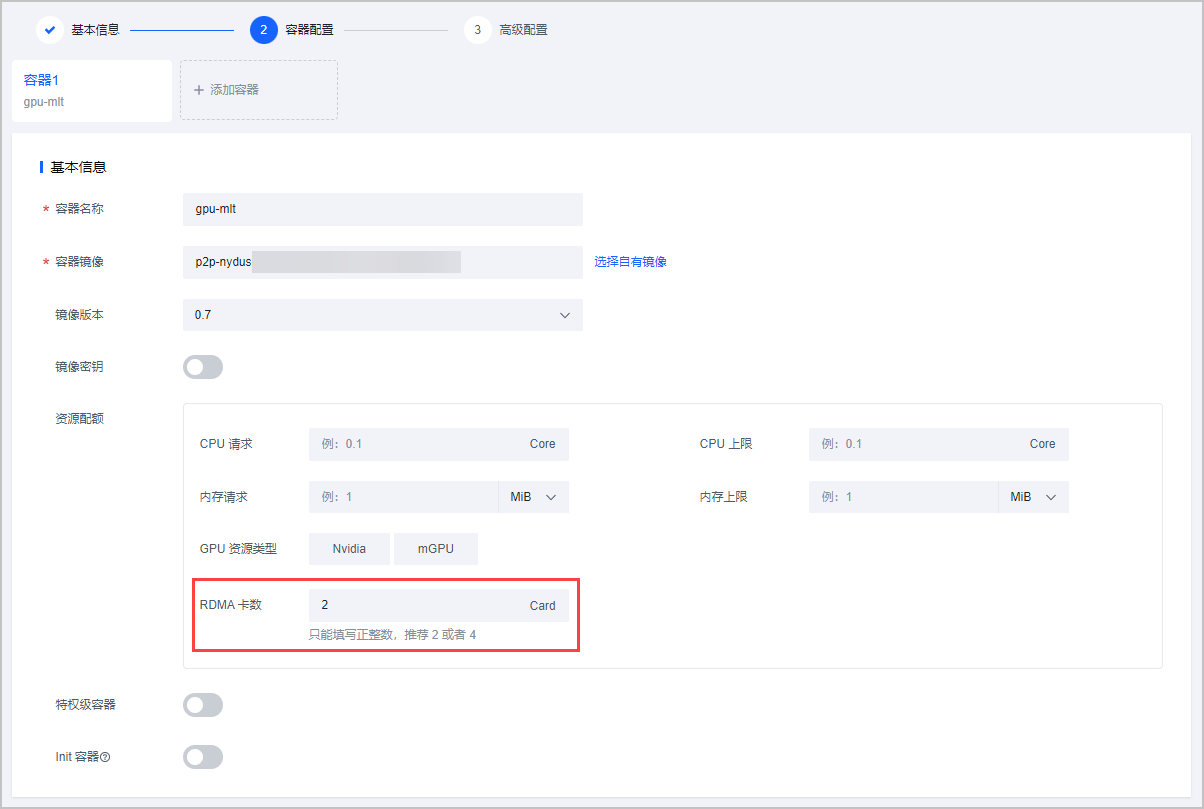Open the 内存请求 MiB unit dropdown

533,497
